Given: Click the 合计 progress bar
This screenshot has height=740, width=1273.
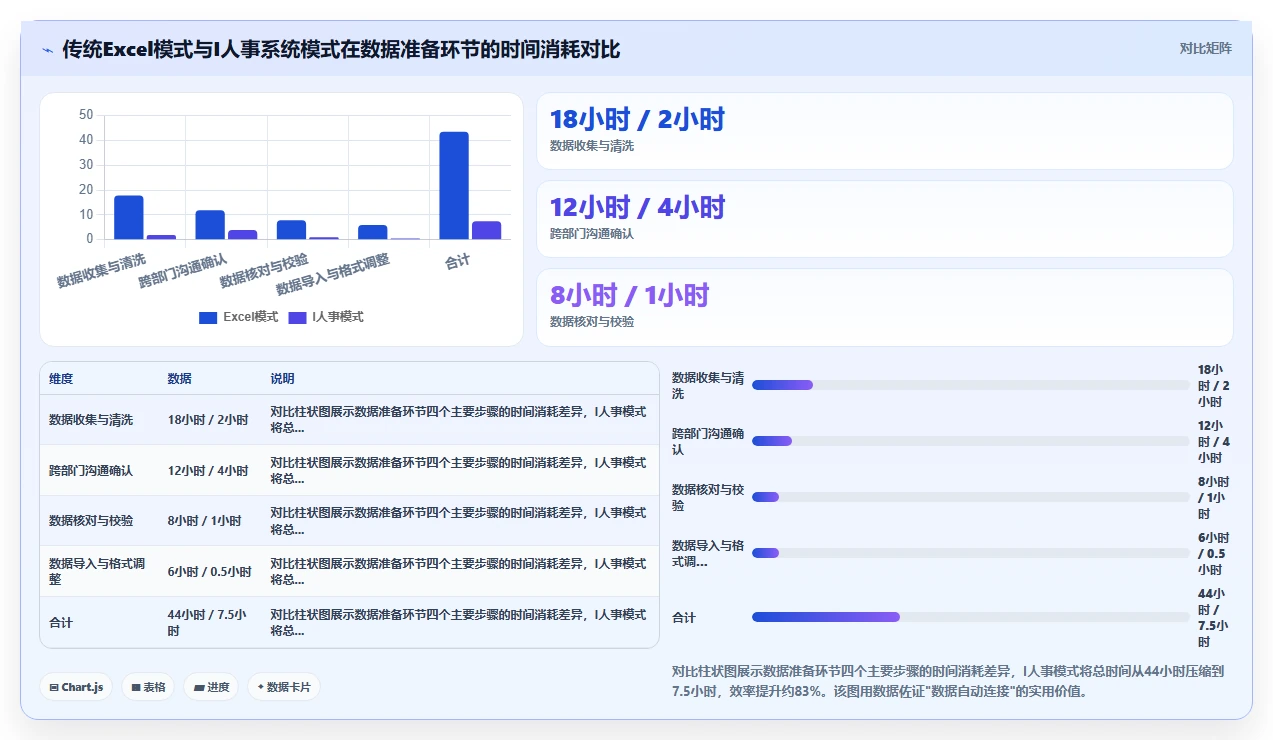Looking at the screenshot, I should coord(970,617).
